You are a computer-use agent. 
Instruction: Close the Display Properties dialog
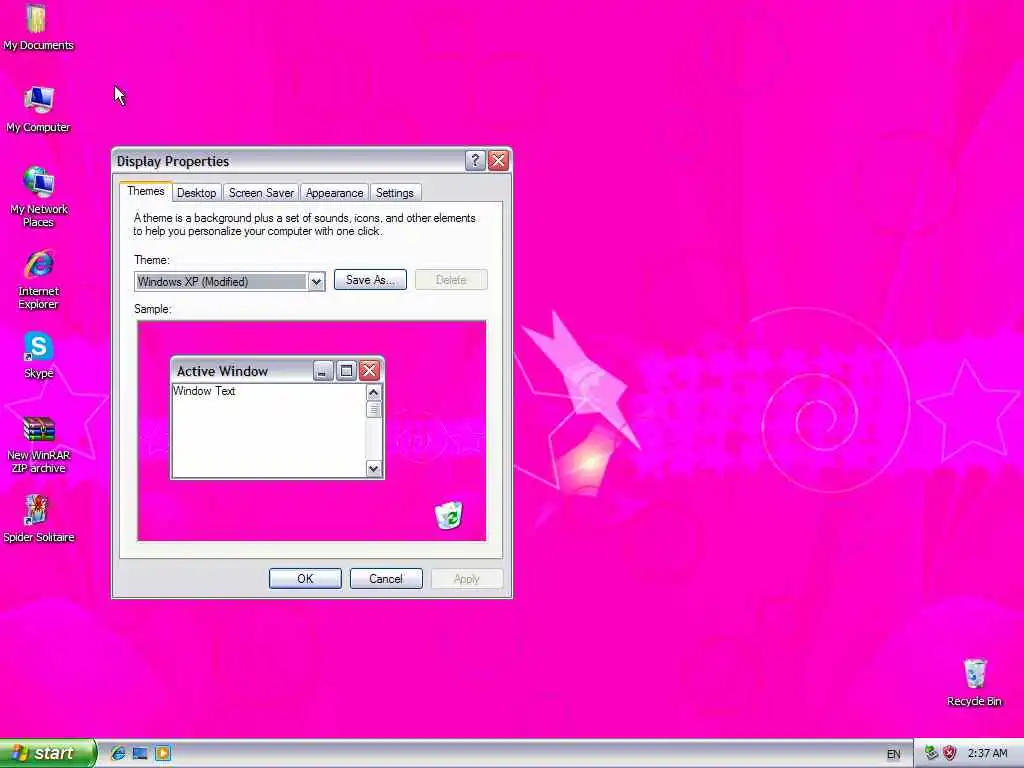498,161
